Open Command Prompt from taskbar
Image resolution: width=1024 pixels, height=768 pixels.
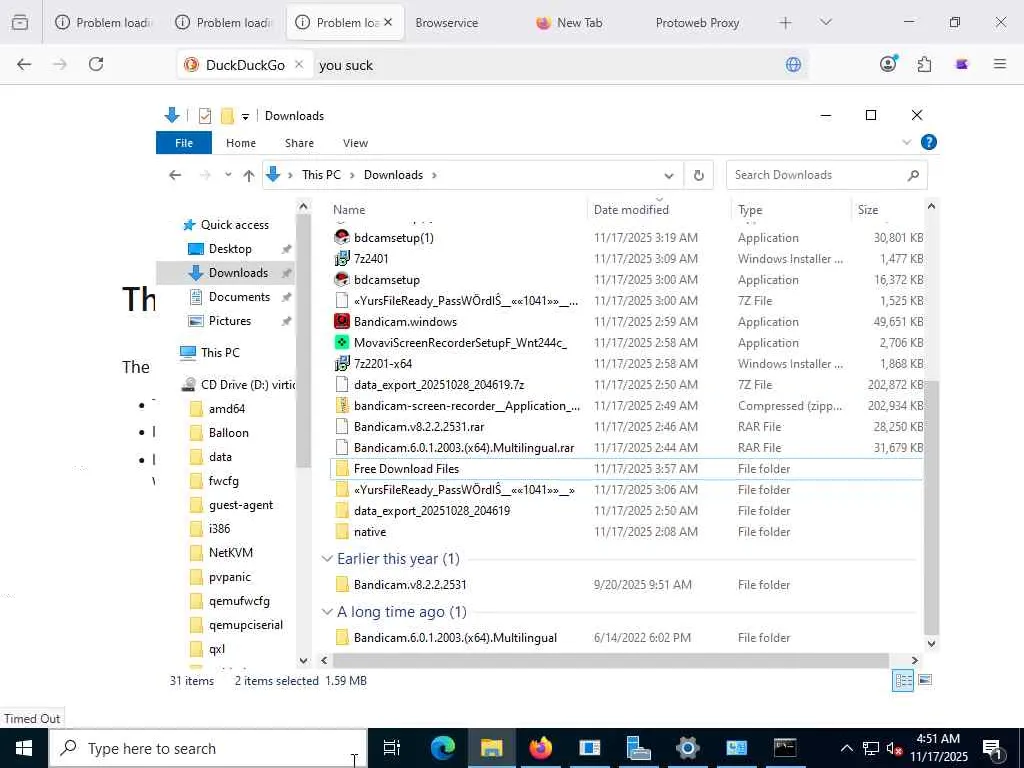tap(785, 748)
